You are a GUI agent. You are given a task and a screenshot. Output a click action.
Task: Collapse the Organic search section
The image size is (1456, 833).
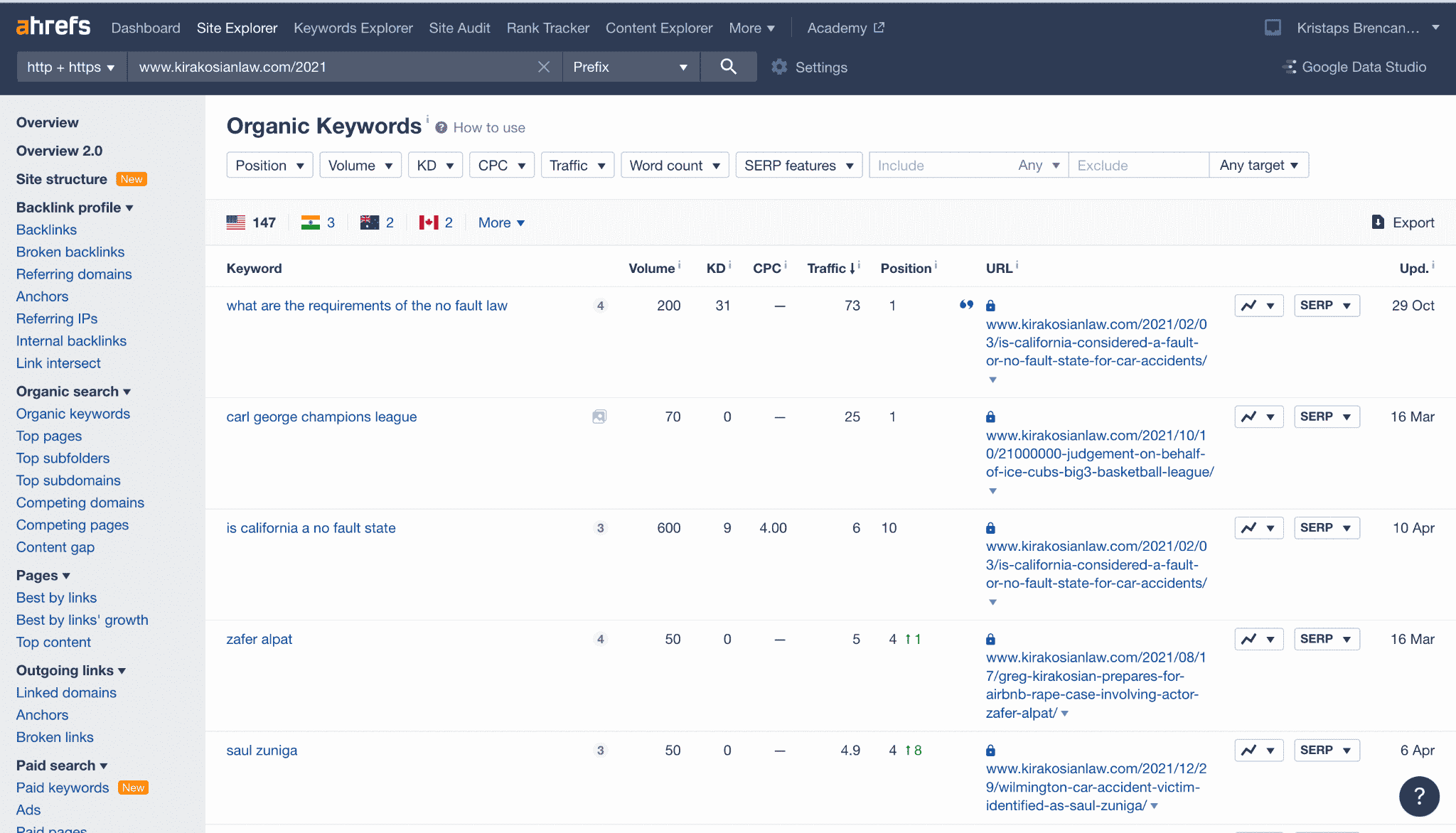[73, 392]
